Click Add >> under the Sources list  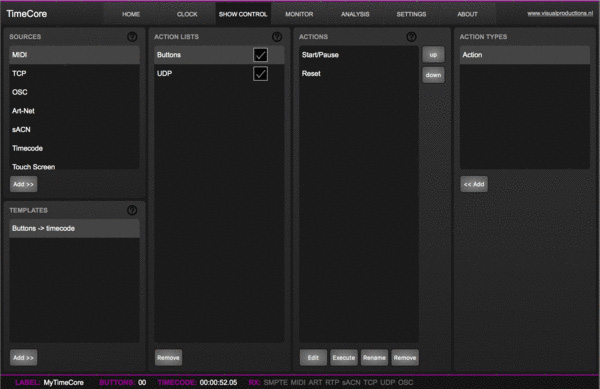click(x=23, y=184)
